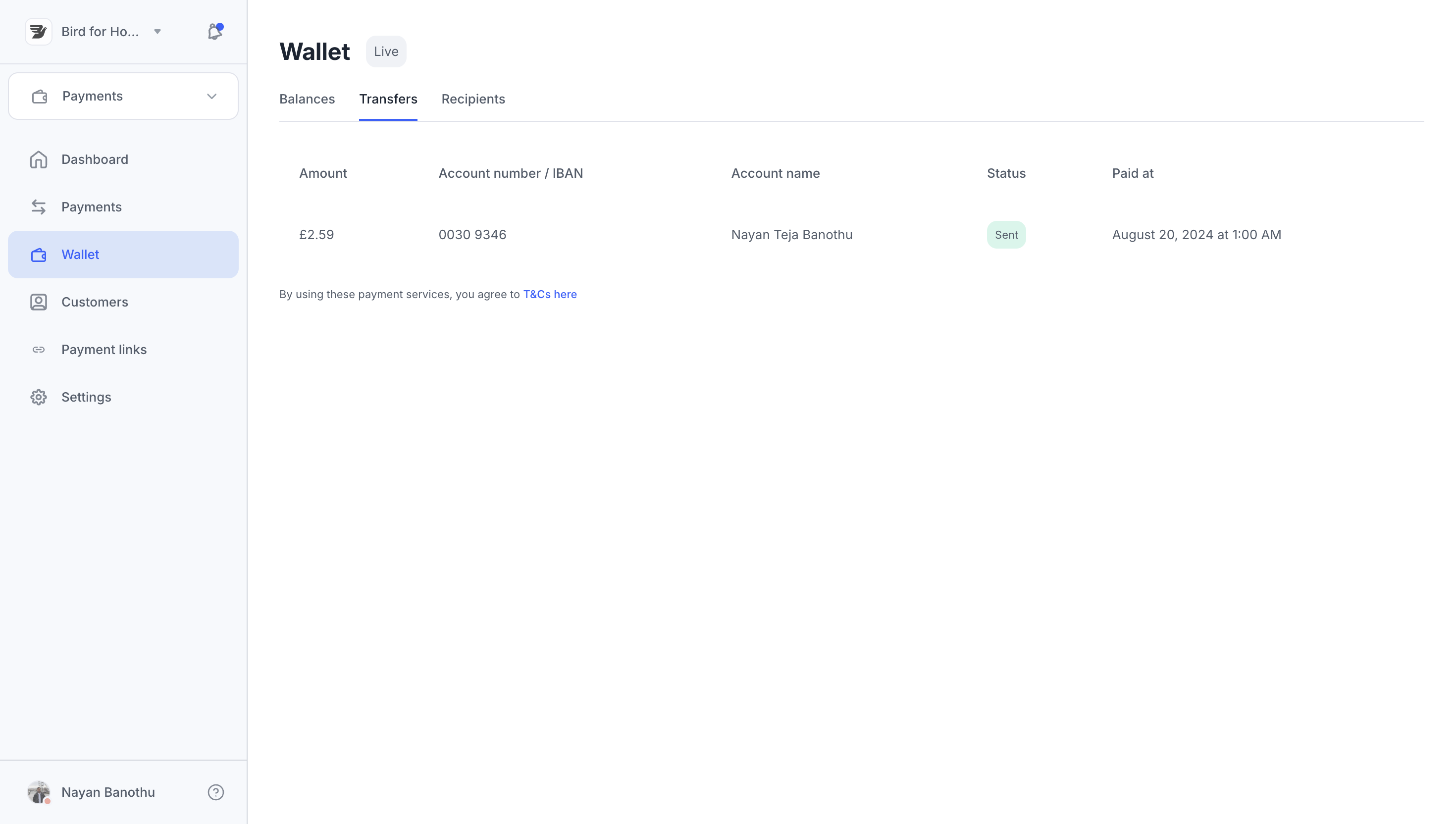1456x824 pixels.
Task: Open the notifications bell
Action: (x=214, y=32)
